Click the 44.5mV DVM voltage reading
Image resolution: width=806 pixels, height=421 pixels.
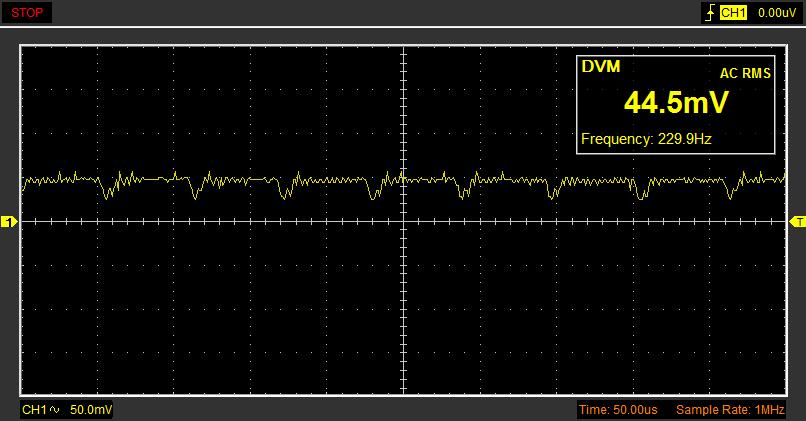(676, 102)
